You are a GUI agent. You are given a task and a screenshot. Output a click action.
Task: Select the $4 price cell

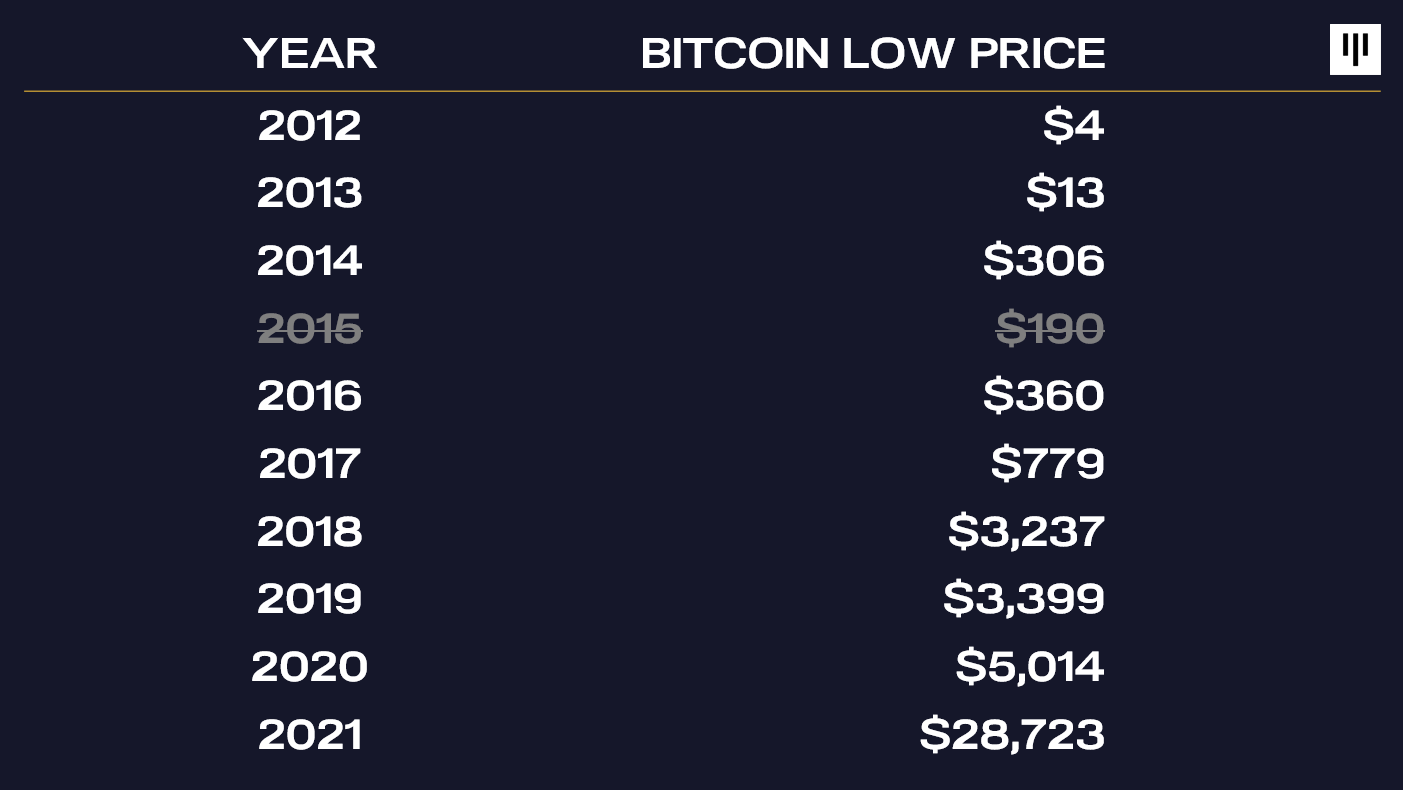click(x=1074, y=125)
